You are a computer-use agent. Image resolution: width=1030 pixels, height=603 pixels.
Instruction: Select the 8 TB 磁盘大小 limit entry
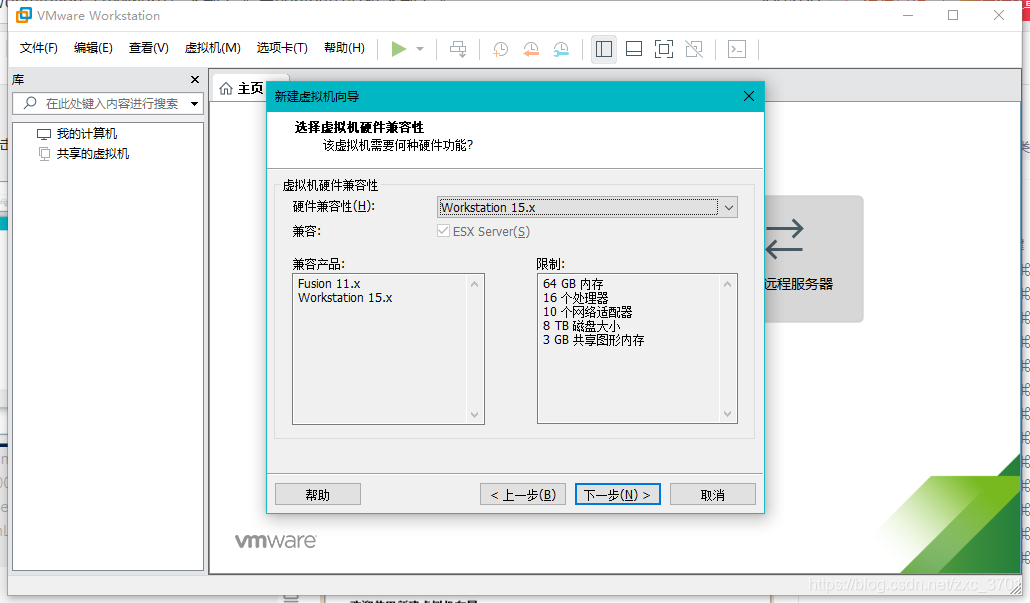[581, 326]
